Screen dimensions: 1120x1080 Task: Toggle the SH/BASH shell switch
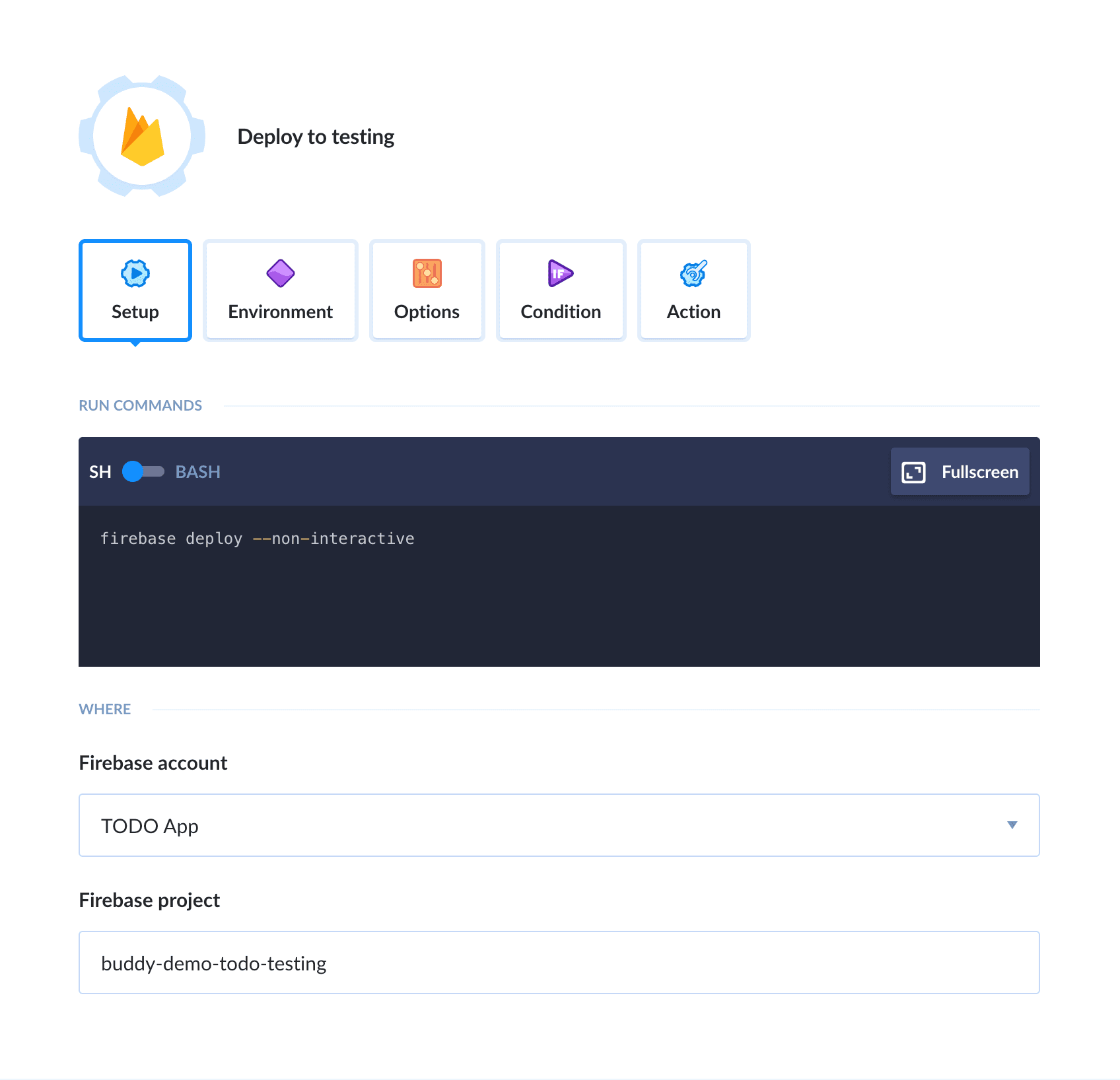(x=143, y=471)
